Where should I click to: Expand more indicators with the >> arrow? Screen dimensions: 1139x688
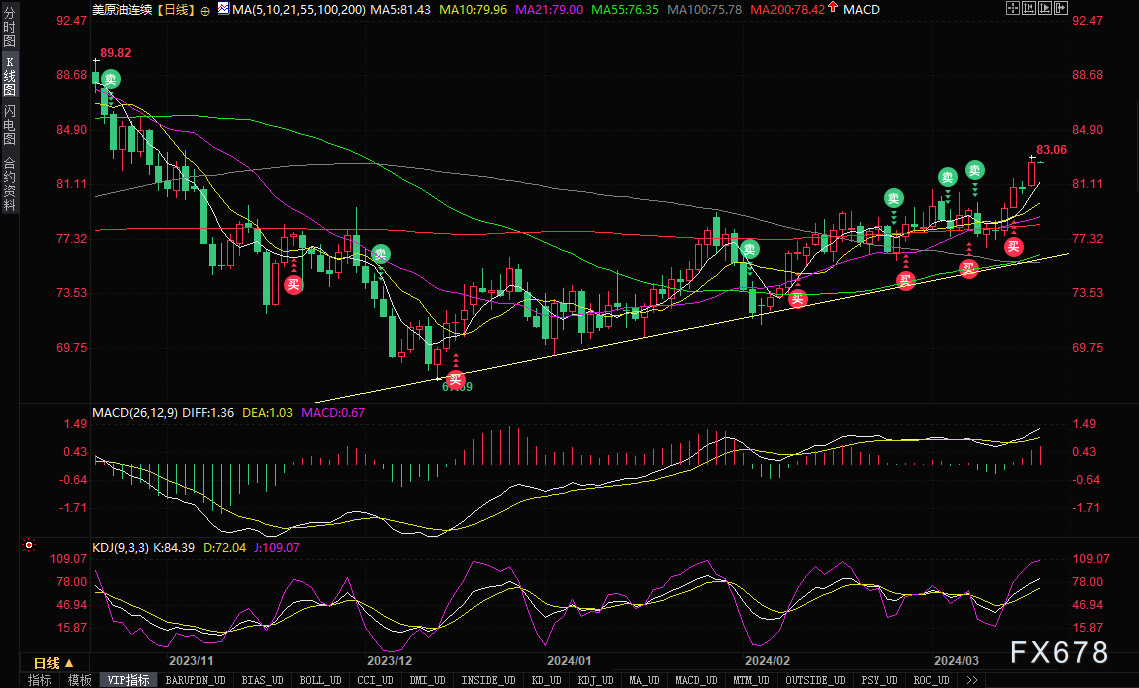coord(971,680)
